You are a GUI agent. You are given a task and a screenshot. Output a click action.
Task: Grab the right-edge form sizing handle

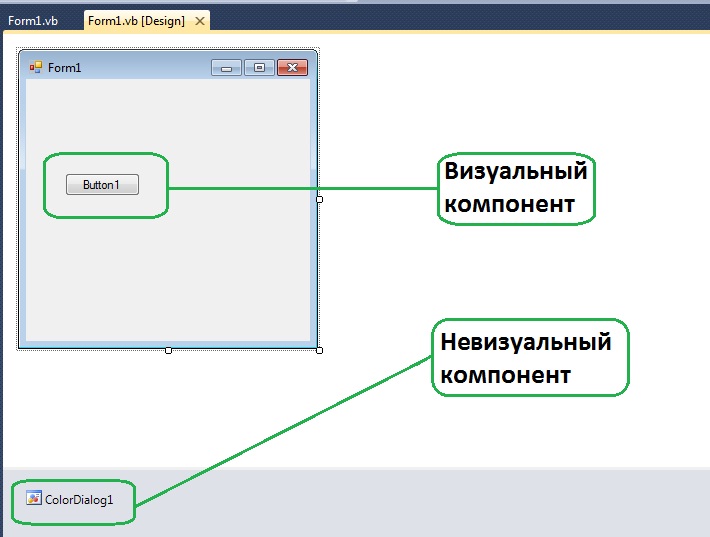click(x=319, y=199)
